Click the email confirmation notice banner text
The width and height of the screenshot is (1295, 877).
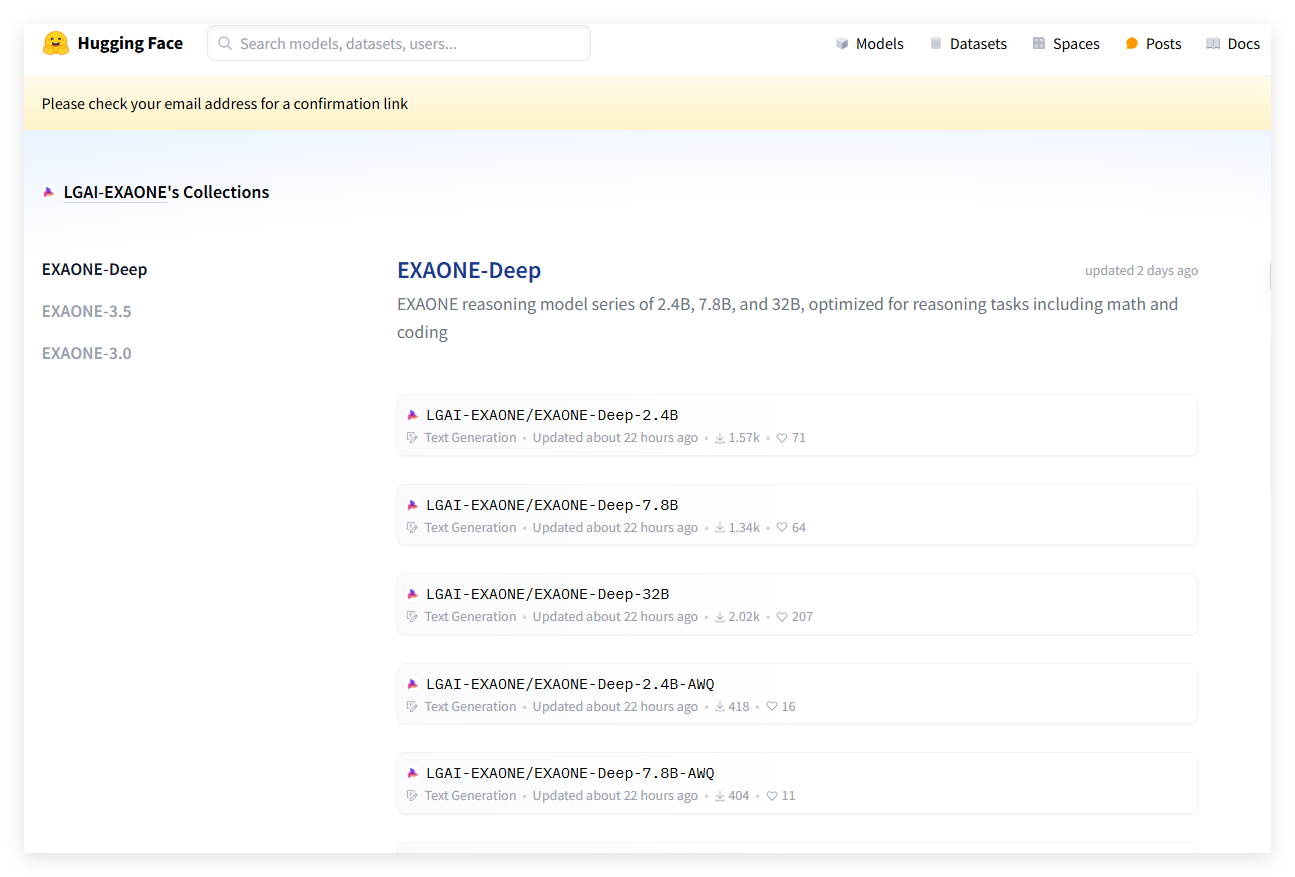click(x=225, y=104)
